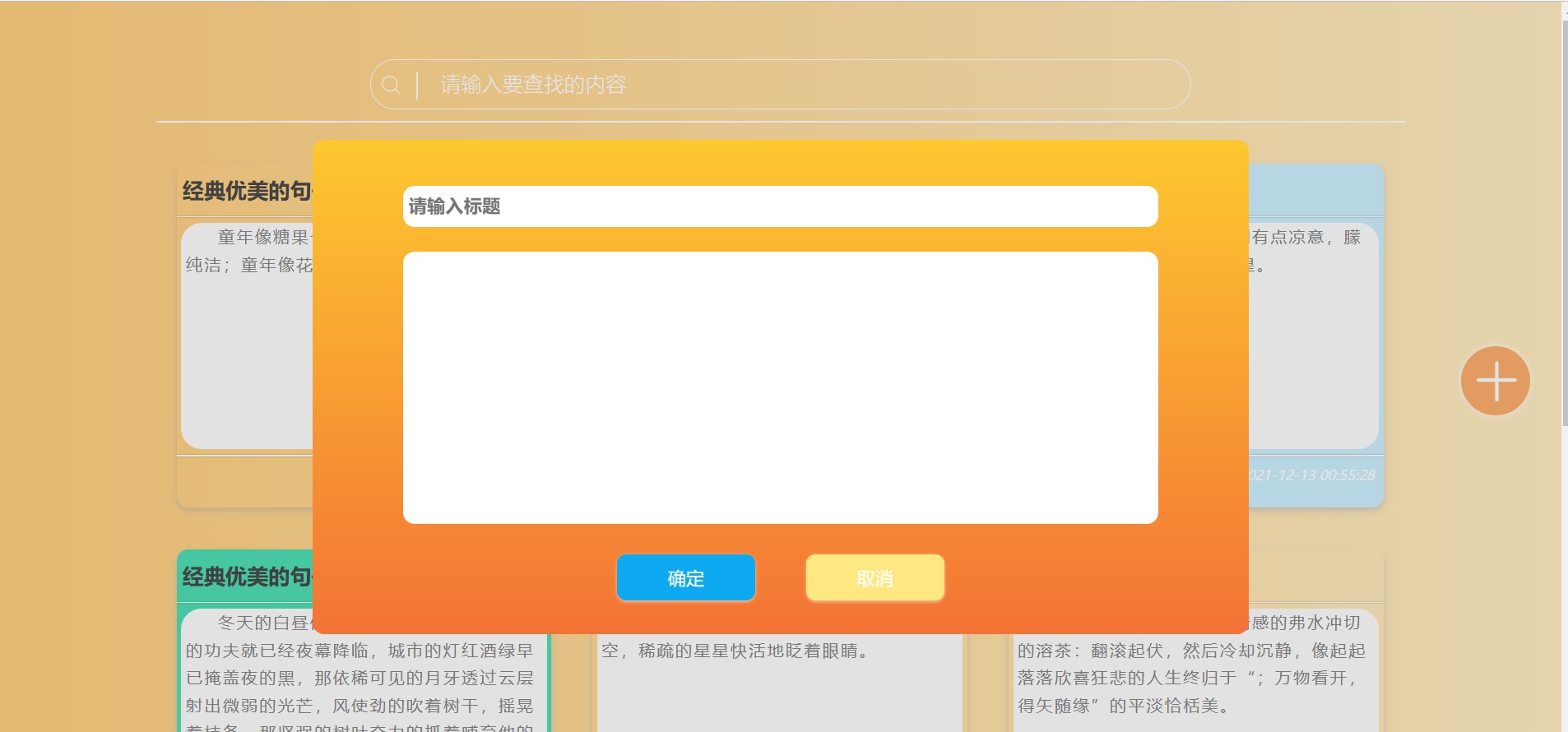Click the large note content textarea

pyautogui.click(x=780, y=387)
